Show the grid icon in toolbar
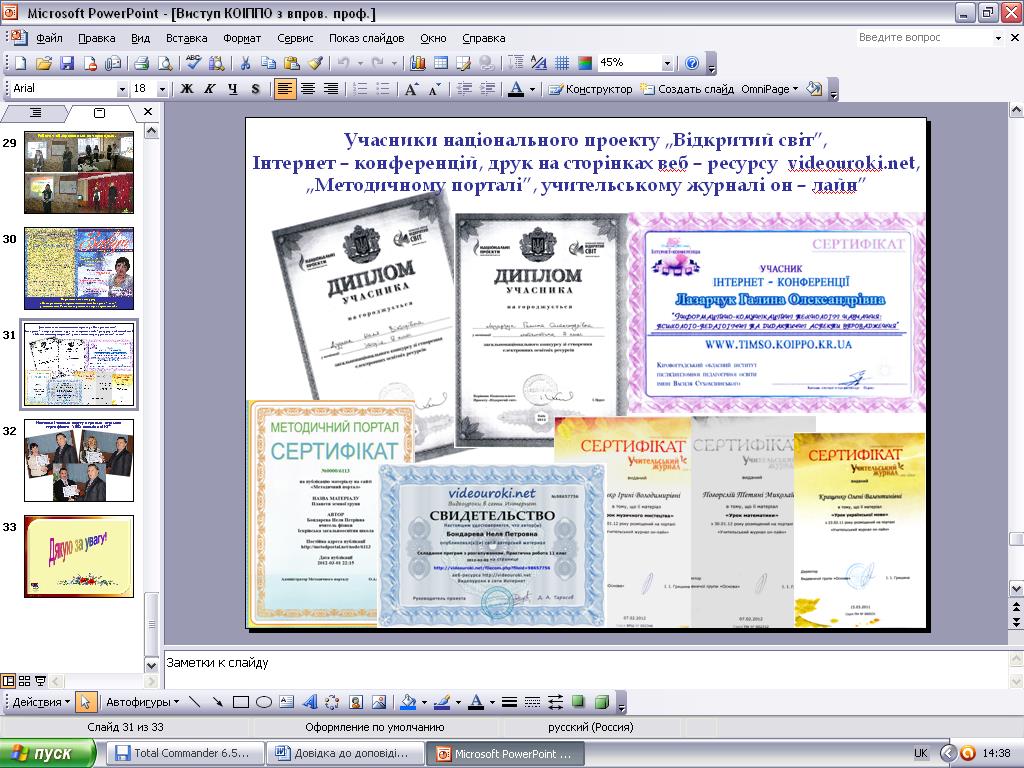Screen dimensions: 1024x768 (562, 63)
